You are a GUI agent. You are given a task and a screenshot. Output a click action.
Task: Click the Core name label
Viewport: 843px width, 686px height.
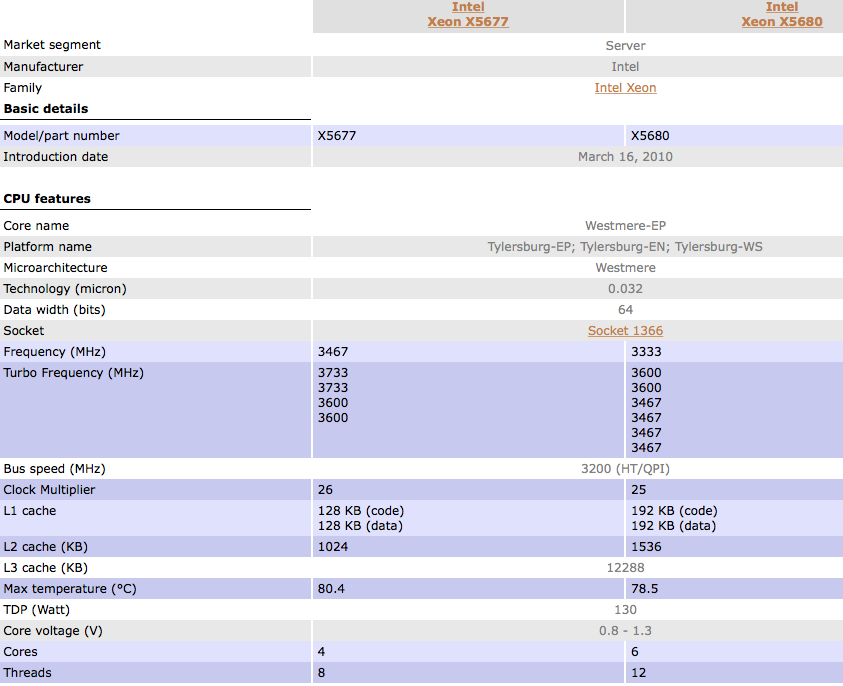tap(36, 226)
